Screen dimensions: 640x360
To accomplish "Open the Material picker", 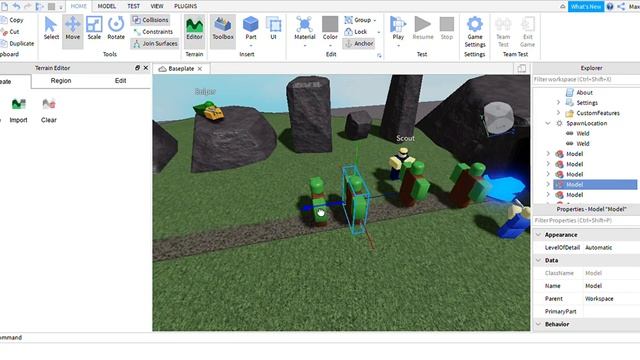I will click(304, 29).
